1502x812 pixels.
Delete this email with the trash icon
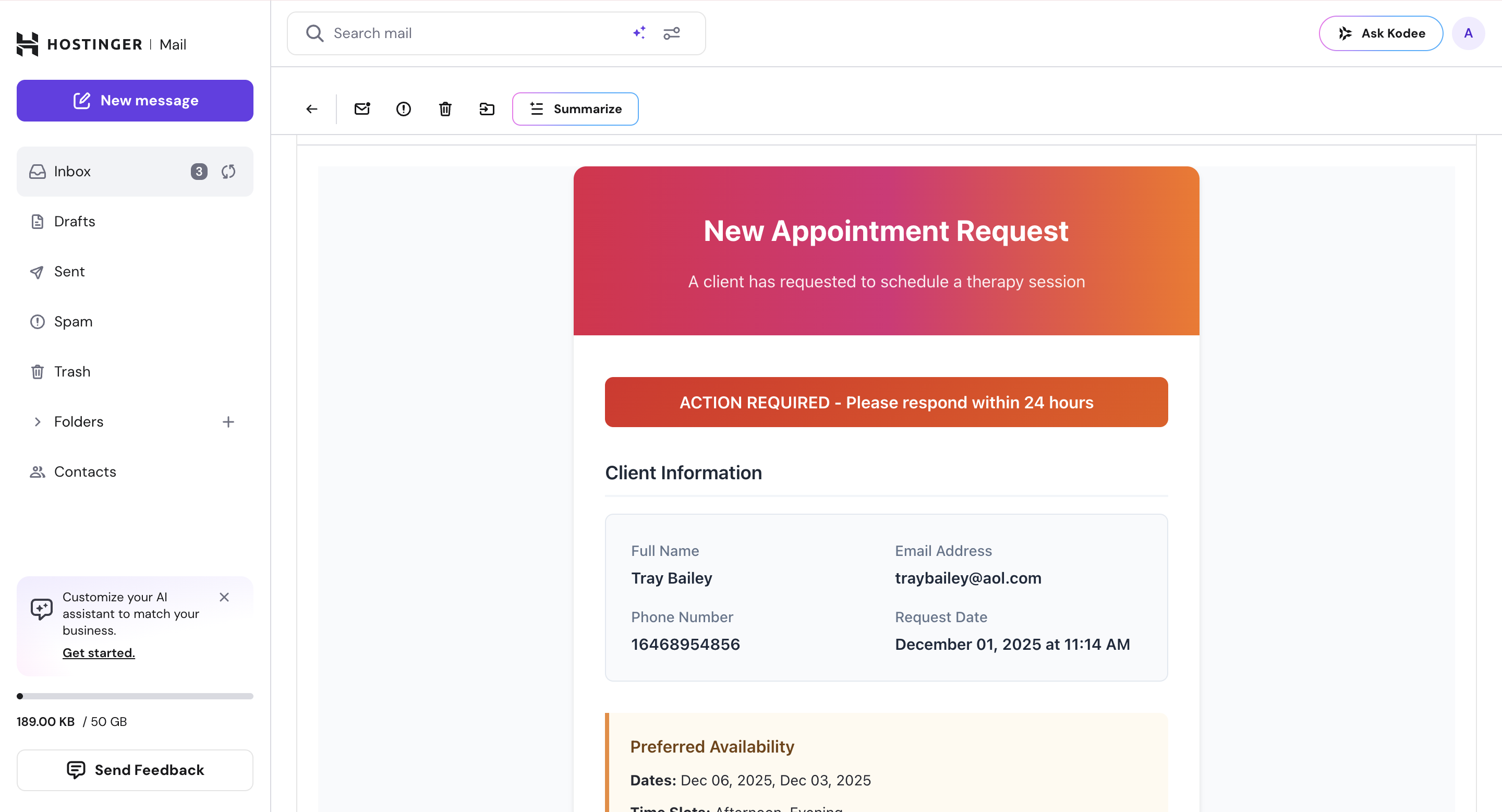pos(445,109)
